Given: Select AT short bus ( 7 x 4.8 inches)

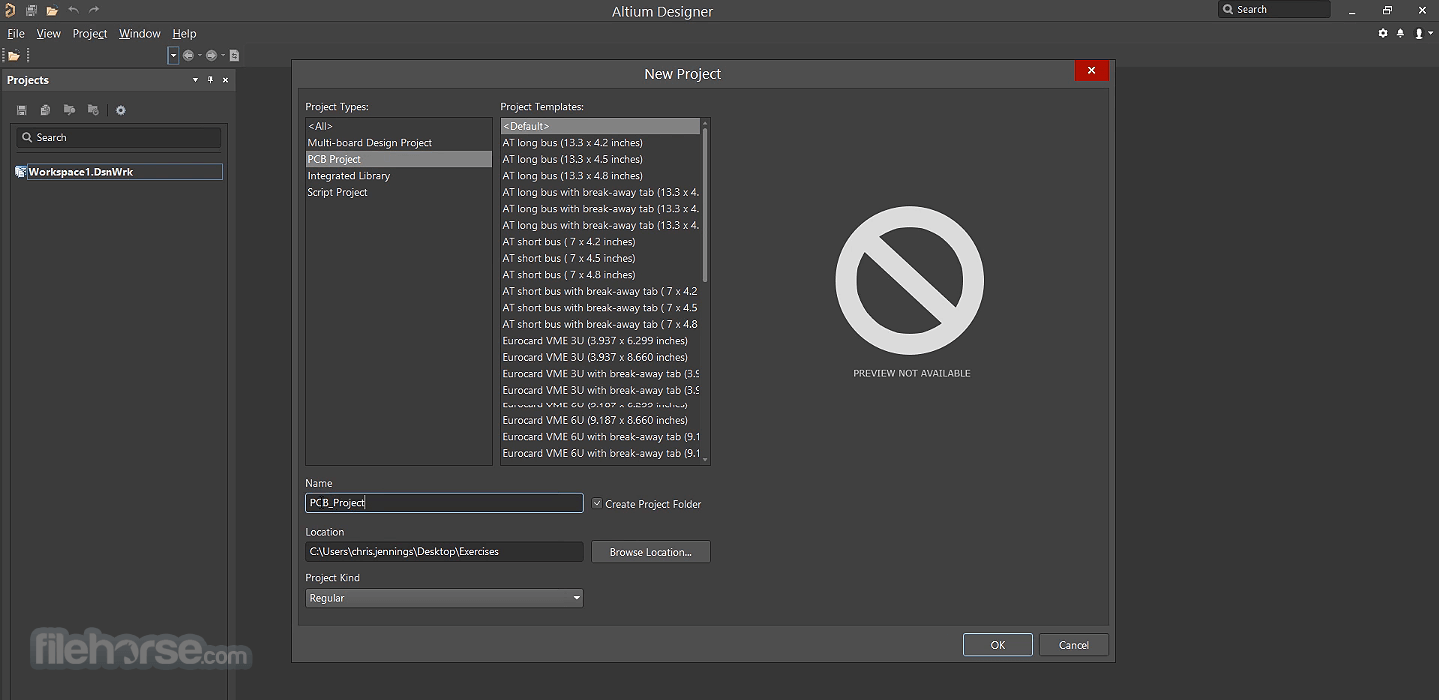Looking at the screenshot, I should pos(600,275).
